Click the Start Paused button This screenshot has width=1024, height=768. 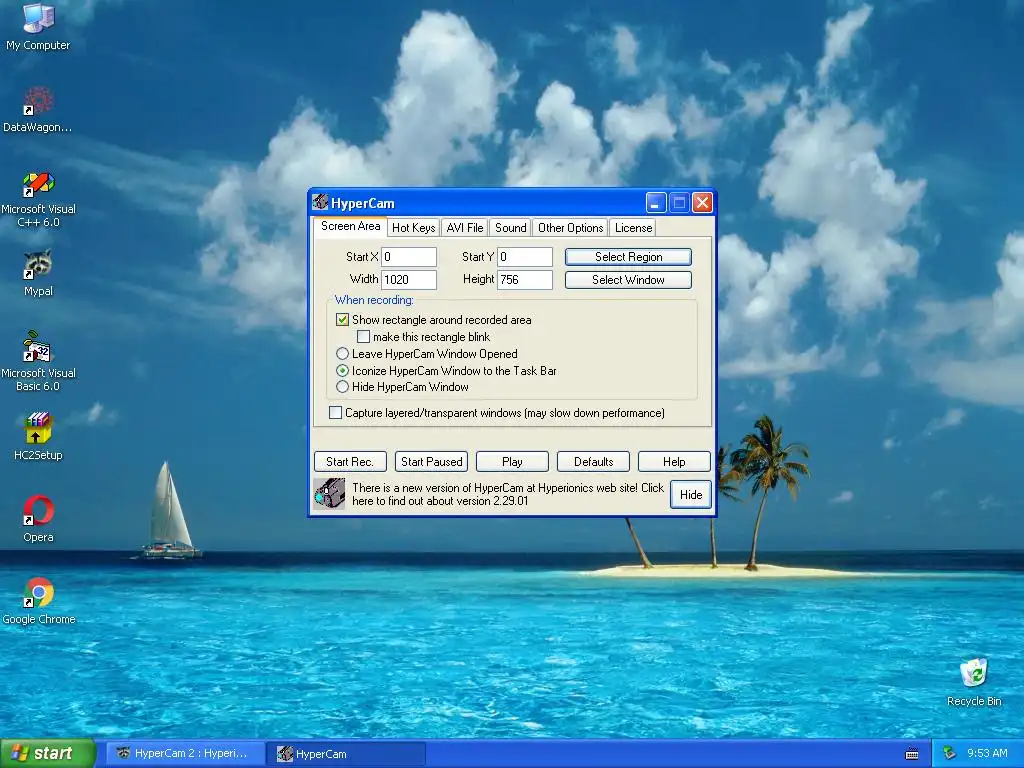[x=432, y=462]
